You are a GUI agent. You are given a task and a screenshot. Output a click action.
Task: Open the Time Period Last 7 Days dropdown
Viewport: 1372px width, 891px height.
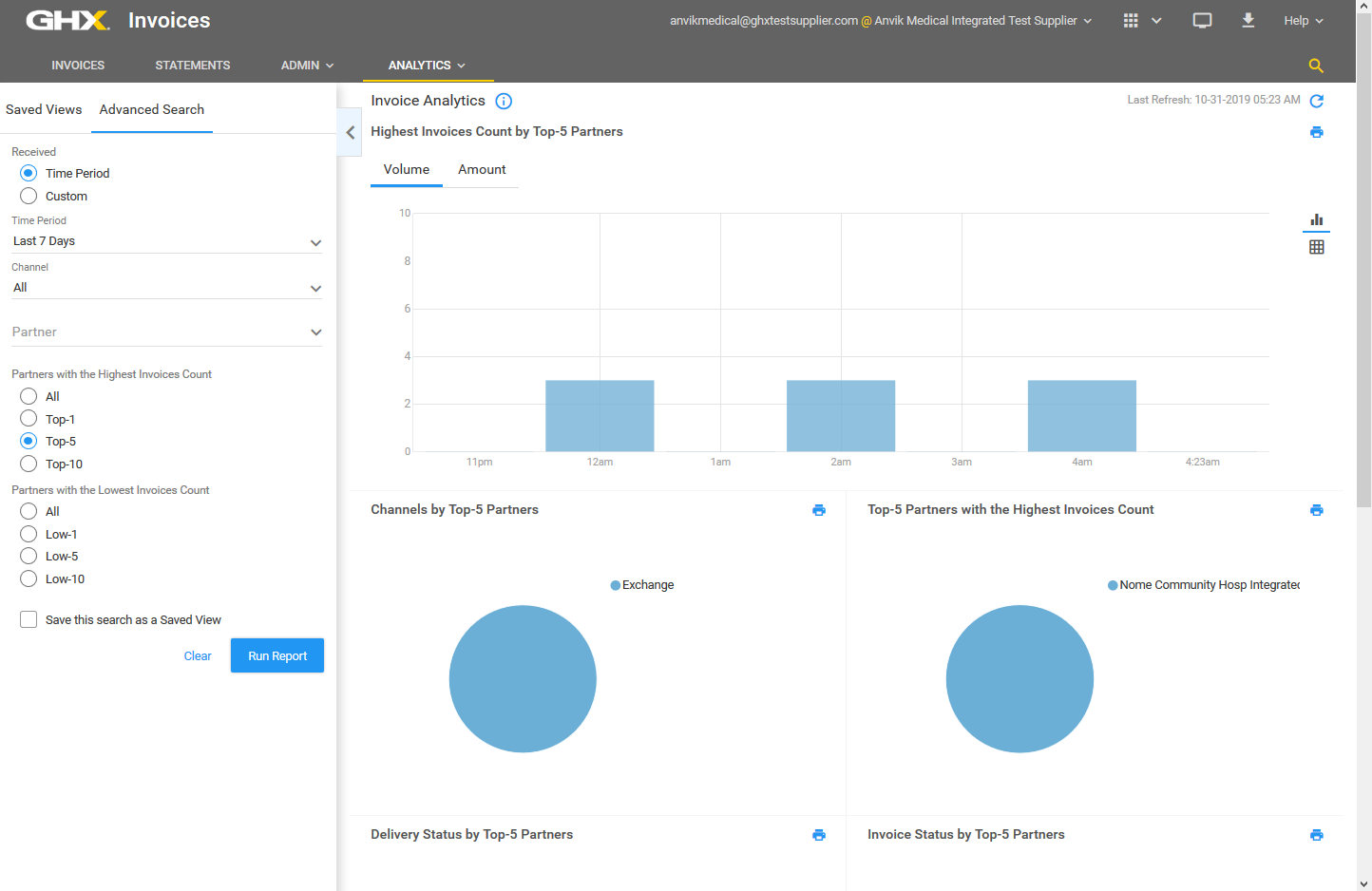click(x=167, y=241)
